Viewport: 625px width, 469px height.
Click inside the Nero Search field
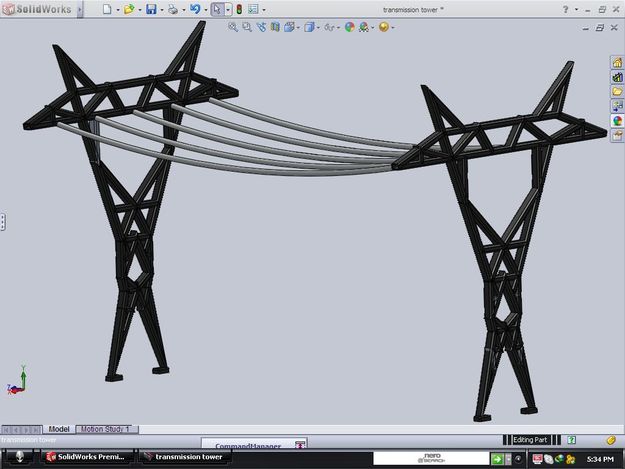point(431,458)
